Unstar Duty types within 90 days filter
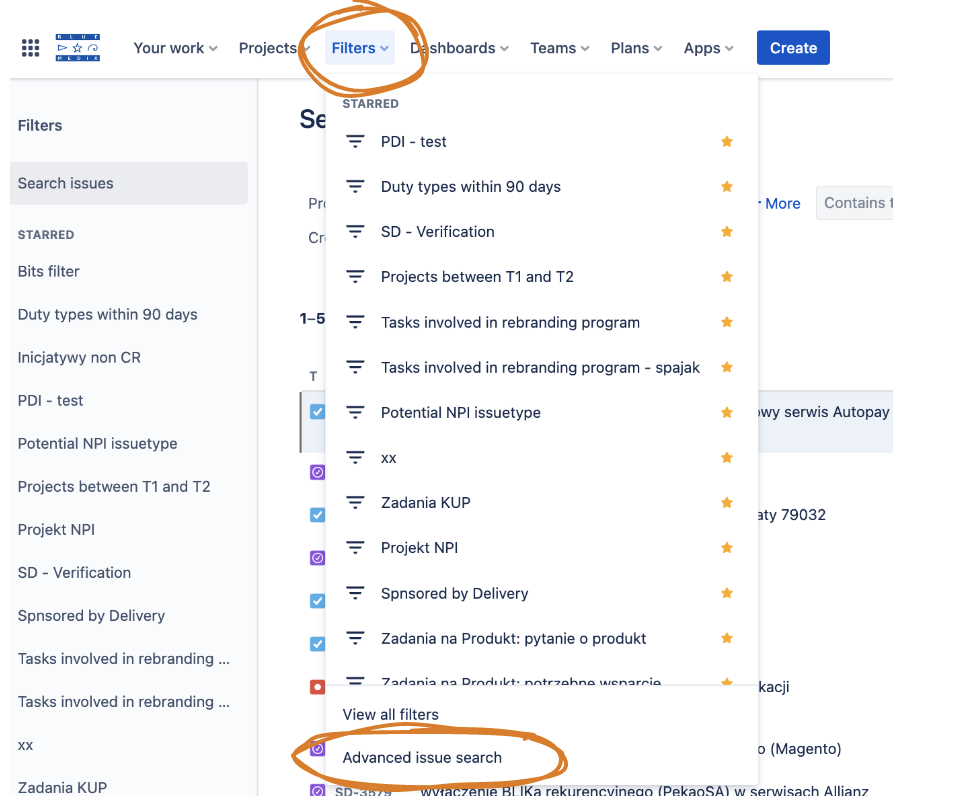 pyautogui.click(x=727, y=187)
